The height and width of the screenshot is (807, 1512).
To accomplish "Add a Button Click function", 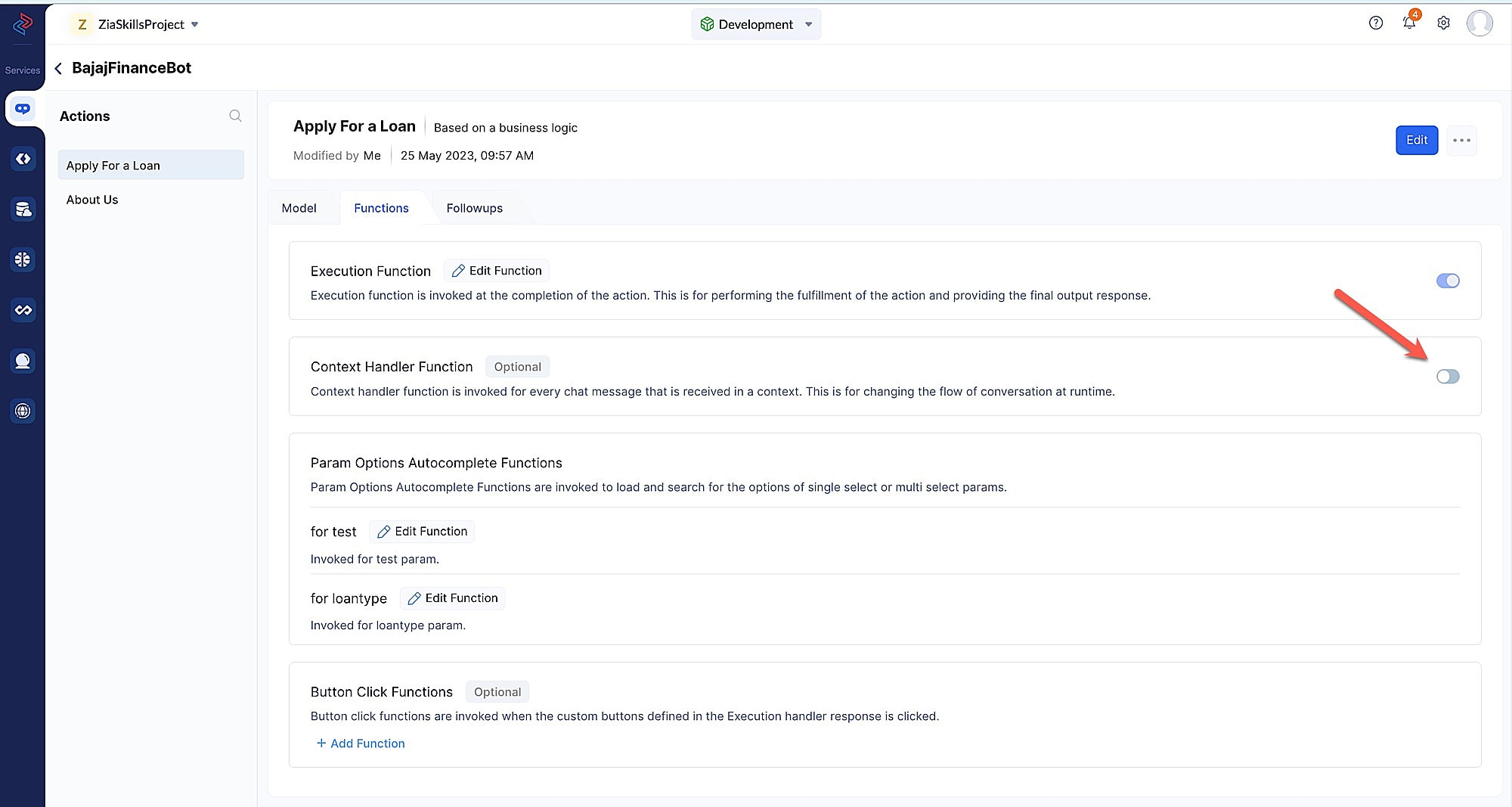I will pos(360,743).
